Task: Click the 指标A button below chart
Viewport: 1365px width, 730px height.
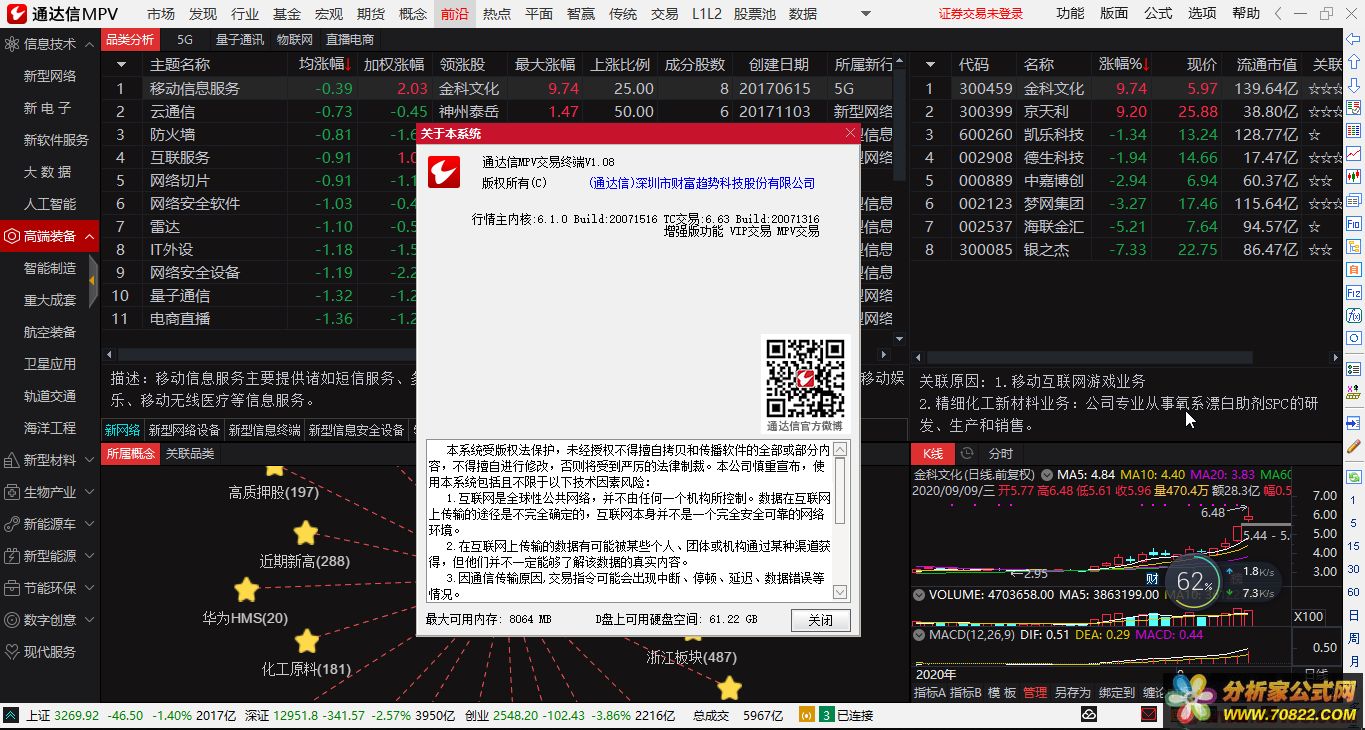Action: (x=929, y=692)
